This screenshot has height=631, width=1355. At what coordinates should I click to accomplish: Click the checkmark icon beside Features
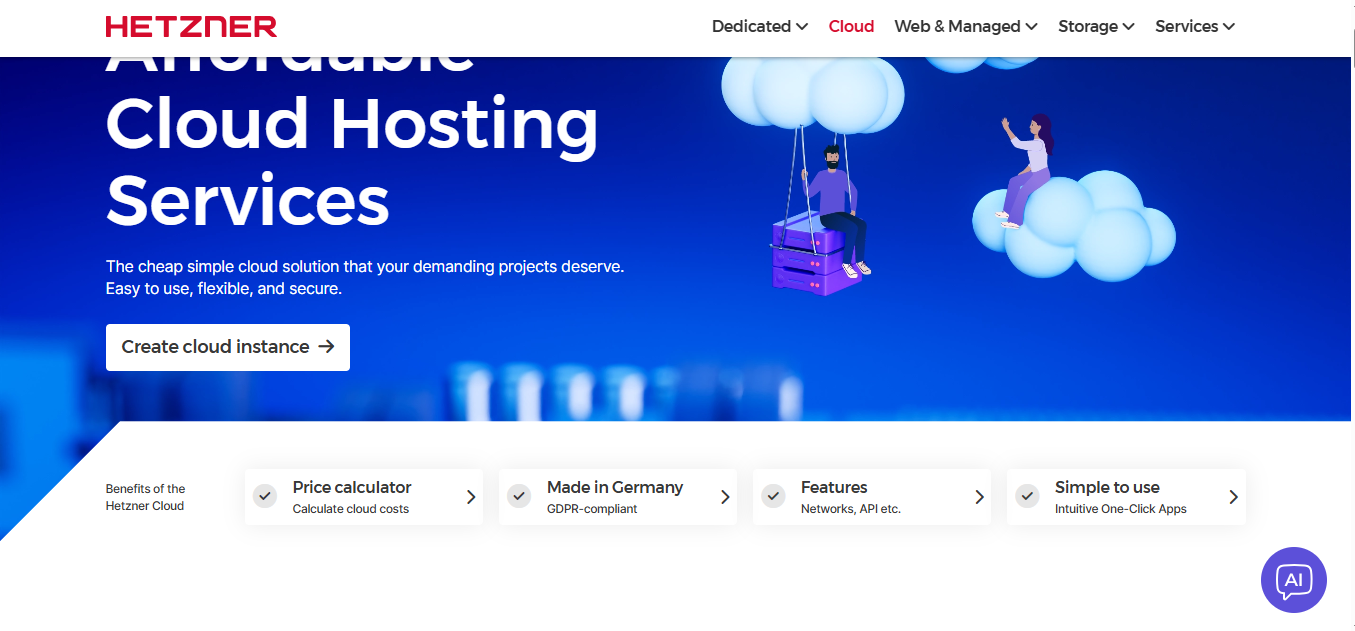pyautogui.click(x=773, y=496)
